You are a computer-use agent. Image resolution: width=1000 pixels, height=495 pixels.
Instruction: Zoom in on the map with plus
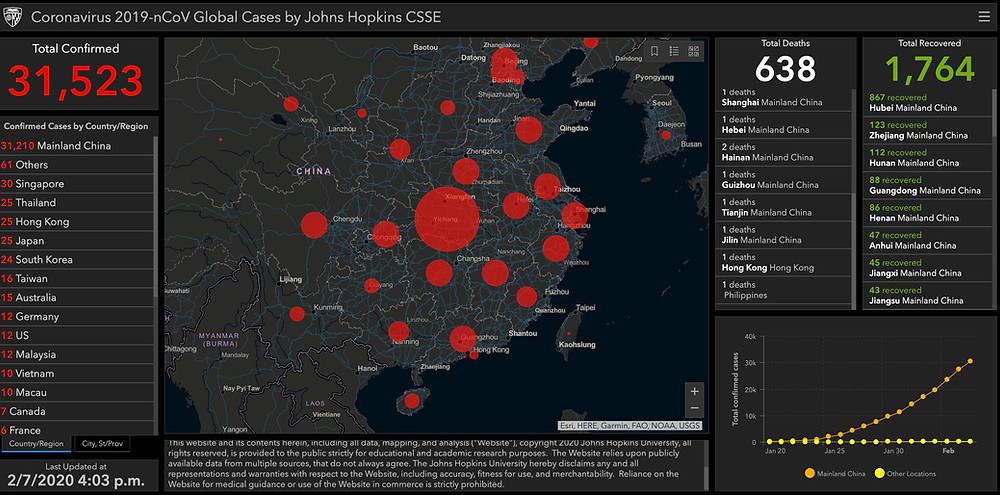(695, 391)
